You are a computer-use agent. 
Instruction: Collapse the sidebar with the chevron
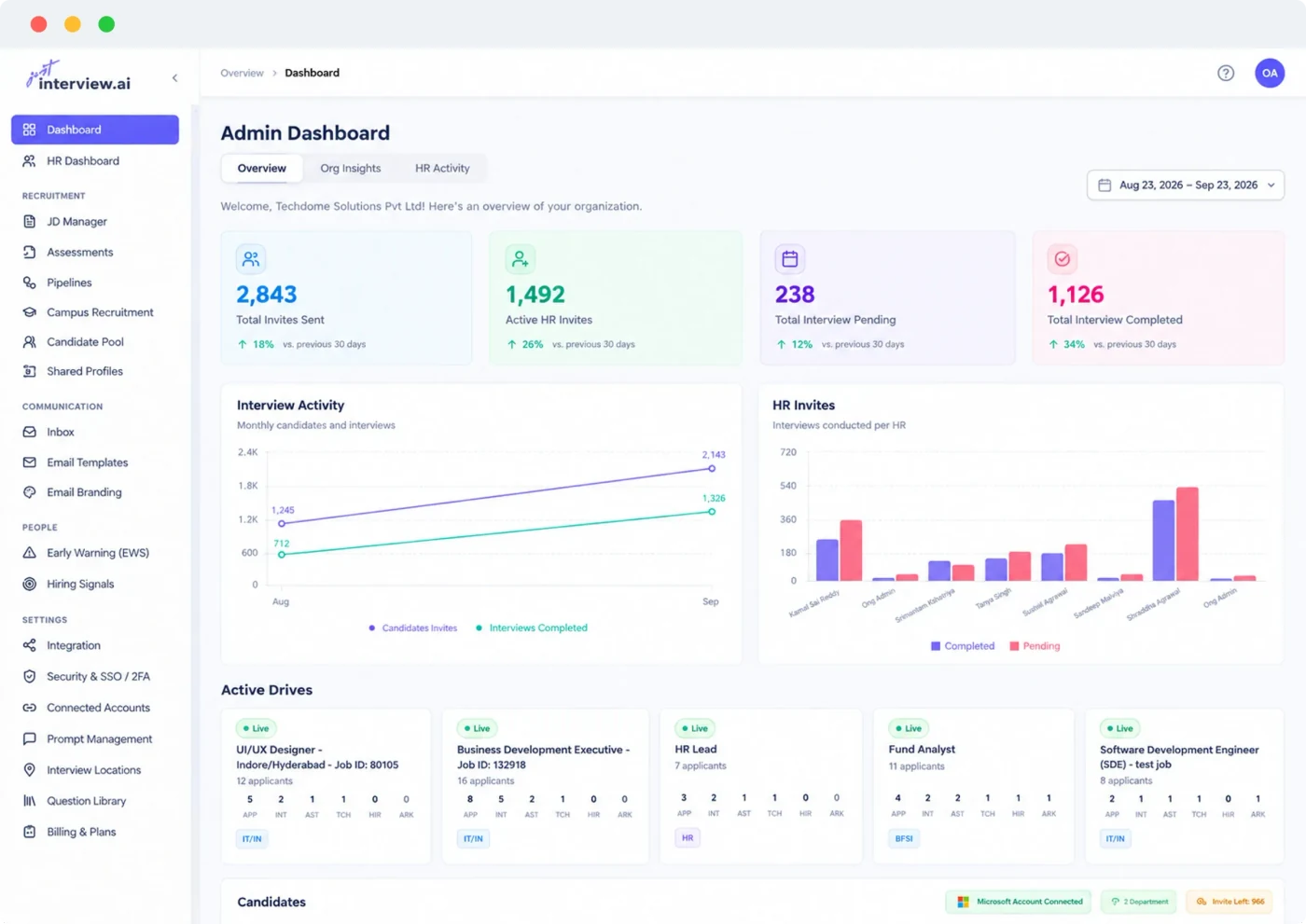tap(174, 78)
